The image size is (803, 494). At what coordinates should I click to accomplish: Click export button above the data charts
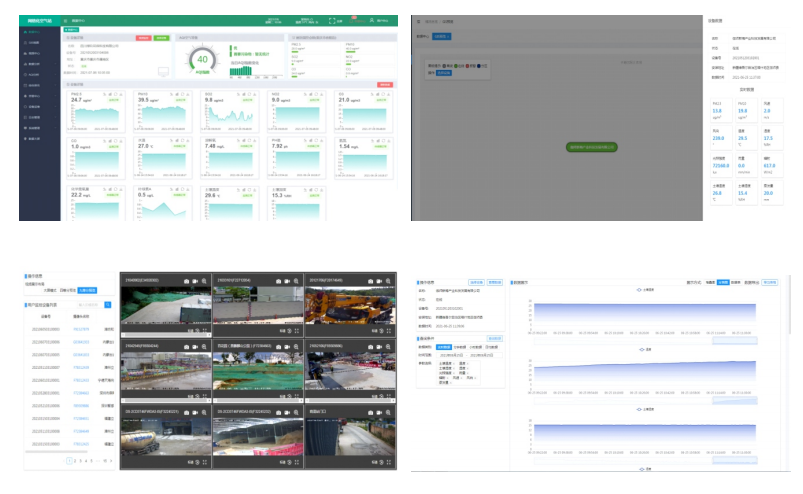click(x=769, y=282)
